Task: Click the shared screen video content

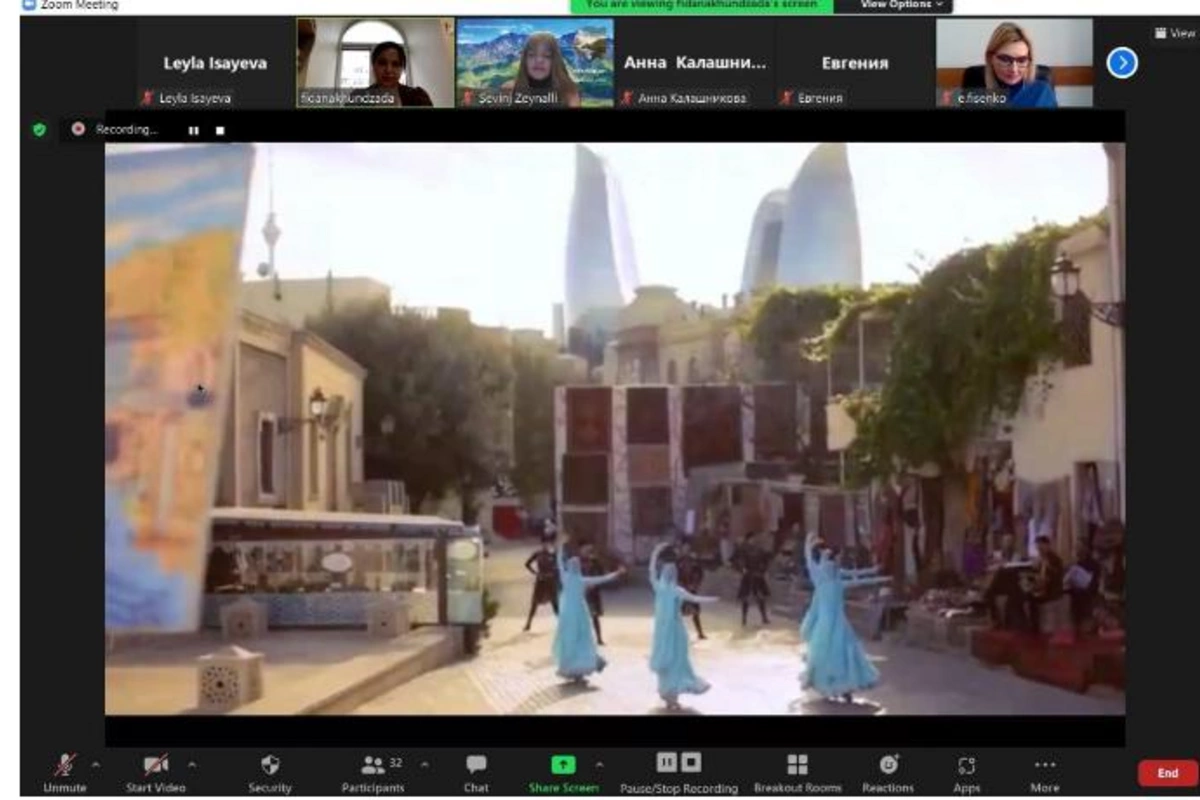Action: point(615,428)
